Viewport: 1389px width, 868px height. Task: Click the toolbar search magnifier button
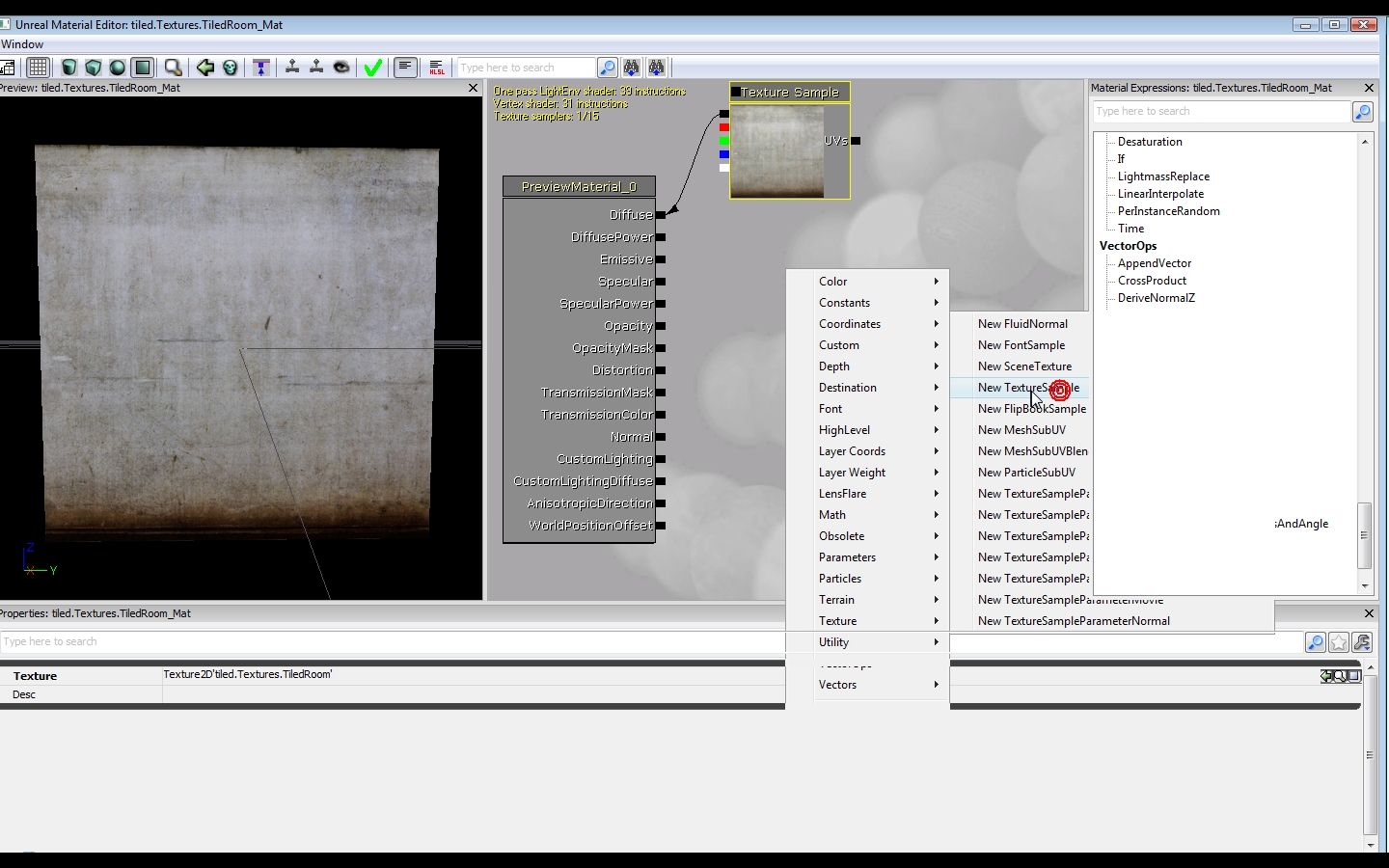click(608, 68)
